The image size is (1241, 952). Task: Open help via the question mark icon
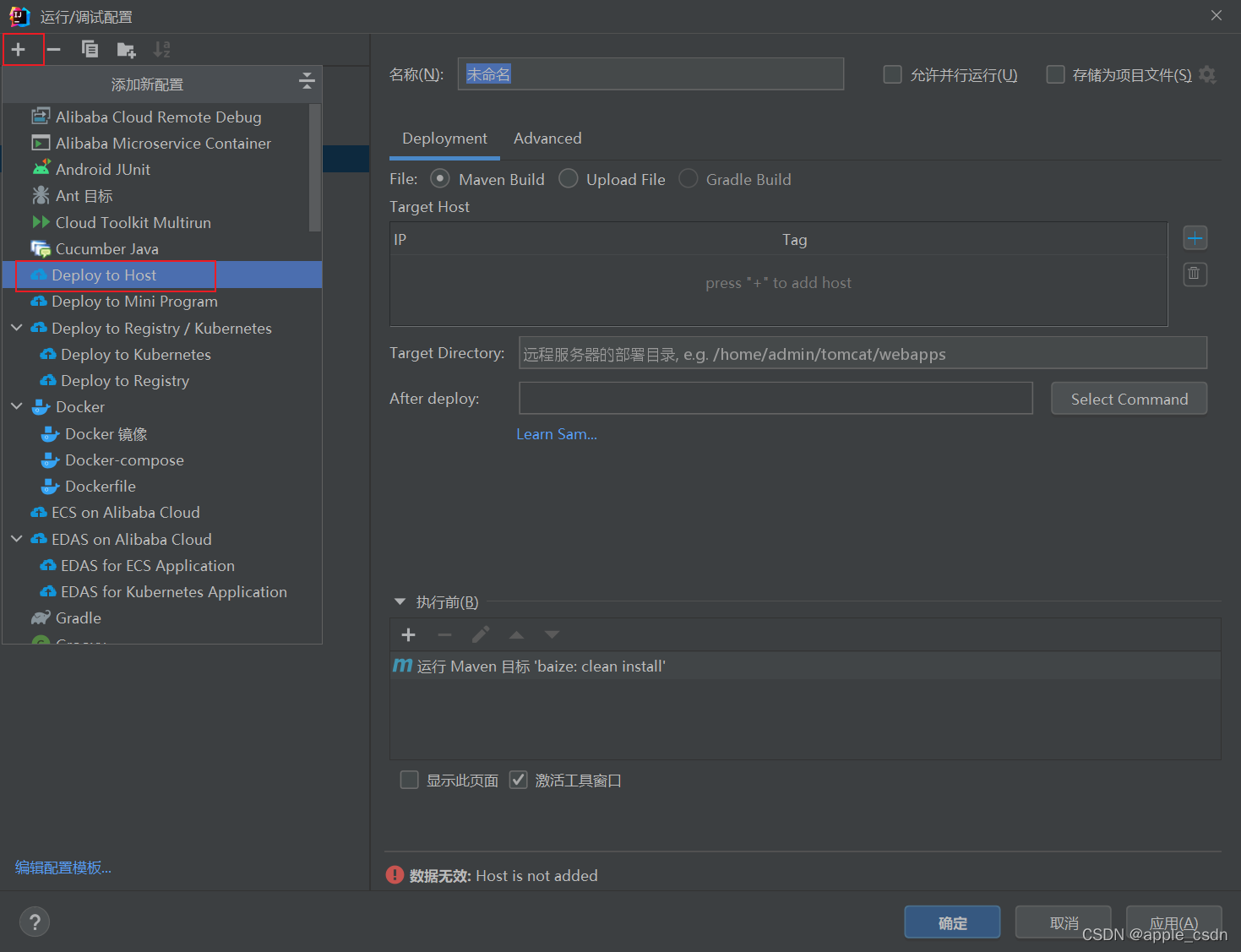34,922
